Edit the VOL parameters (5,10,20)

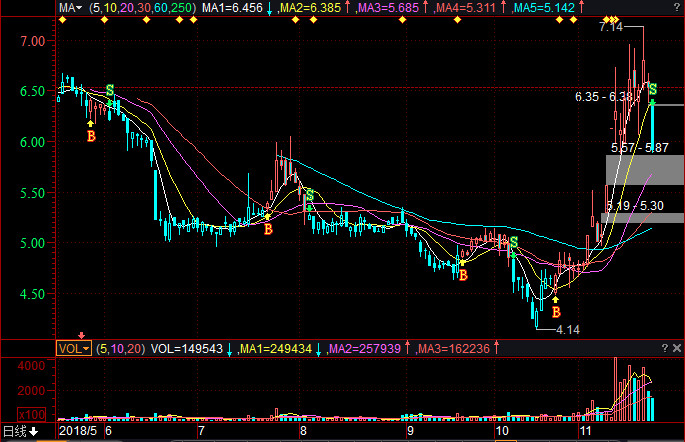click(121, 349)
